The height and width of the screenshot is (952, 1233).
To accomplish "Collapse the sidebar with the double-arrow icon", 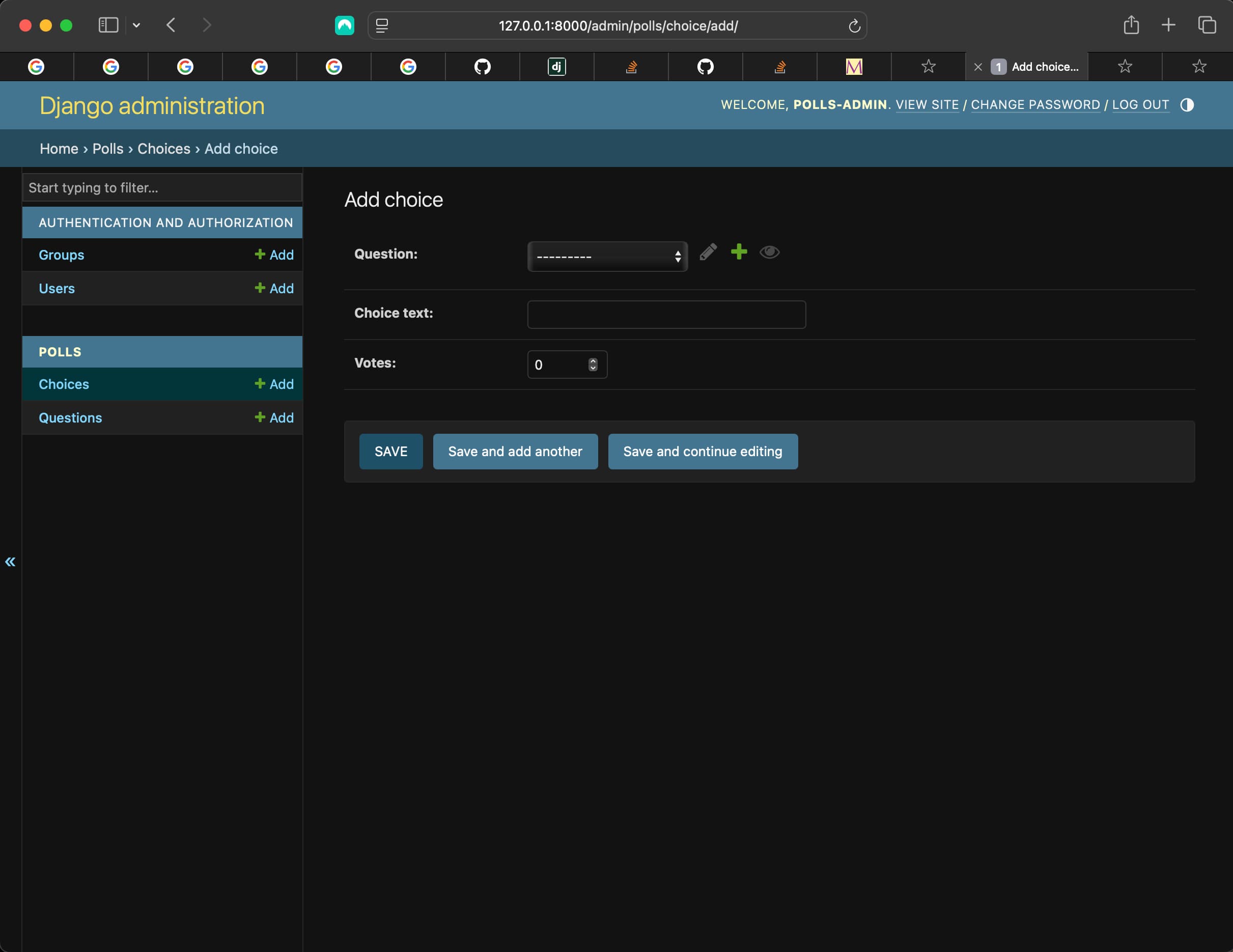I will click(10, 562).
